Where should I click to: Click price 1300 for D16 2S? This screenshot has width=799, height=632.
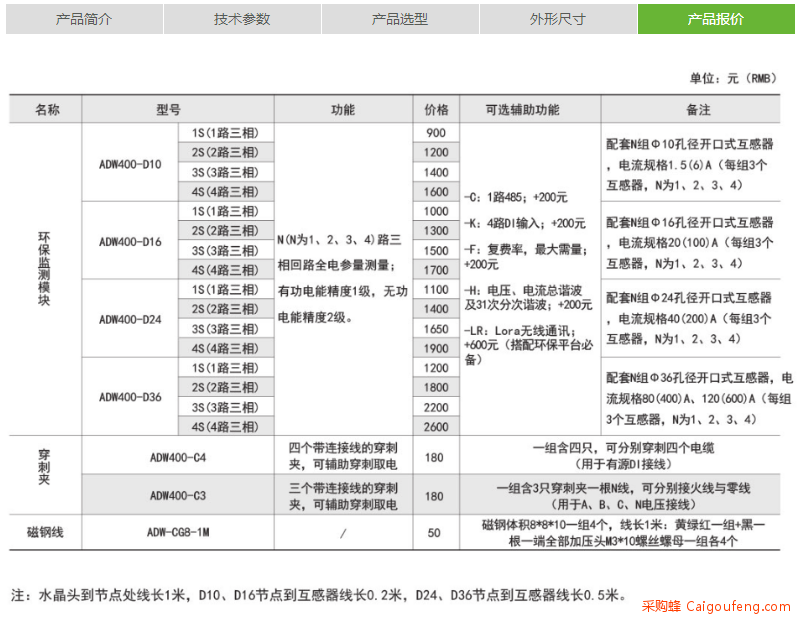coord(436,230)
